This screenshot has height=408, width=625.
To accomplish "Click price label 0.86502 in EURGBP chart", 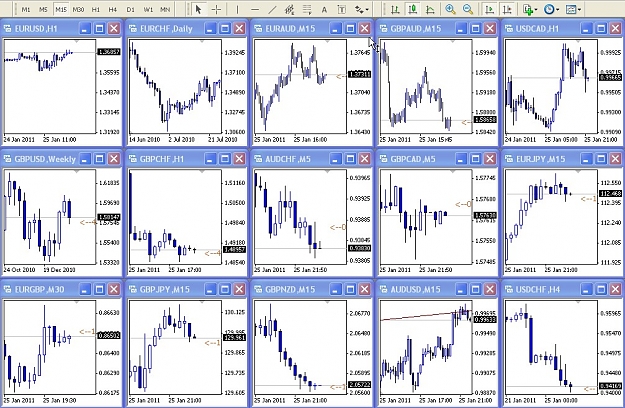I will coord(109,335).
